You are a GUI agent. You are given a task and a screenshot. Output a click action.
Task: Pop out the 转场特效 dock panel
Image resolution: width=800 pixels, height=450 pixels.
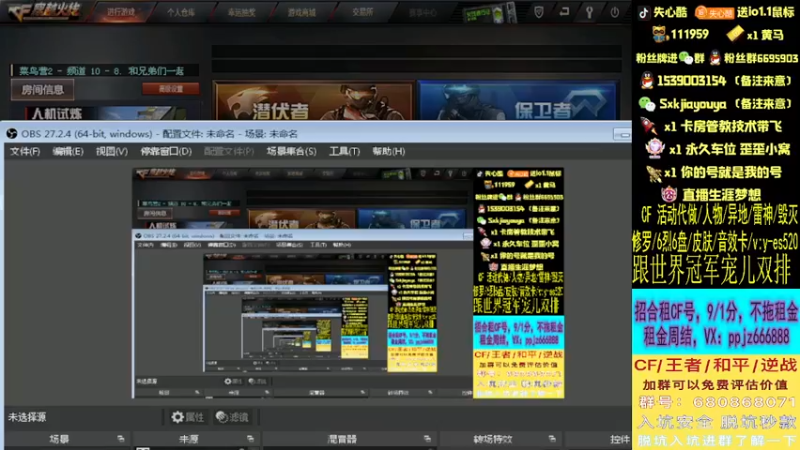[552, 439]
